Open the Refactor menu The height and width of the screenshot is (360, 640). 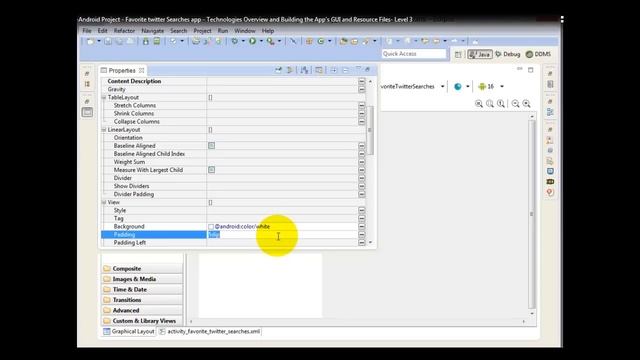pos(124,31)
